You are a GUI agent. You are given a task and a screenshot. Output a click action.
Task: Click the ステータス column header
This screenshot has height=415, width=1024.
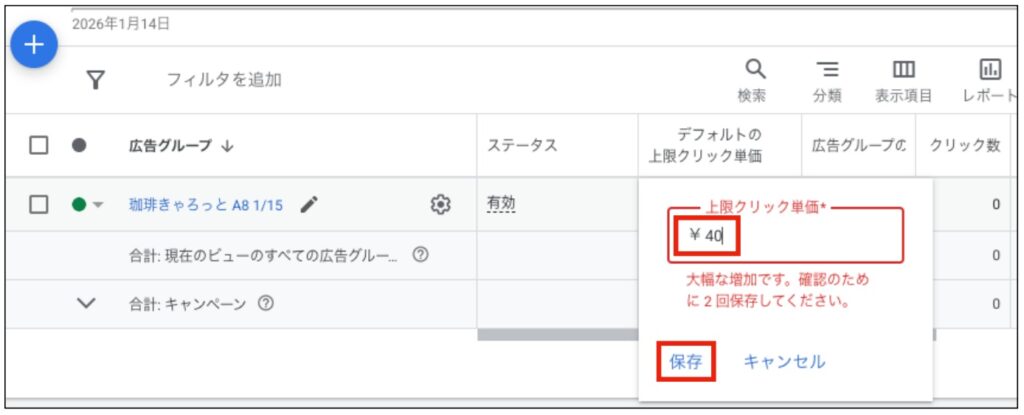point(521,145)
